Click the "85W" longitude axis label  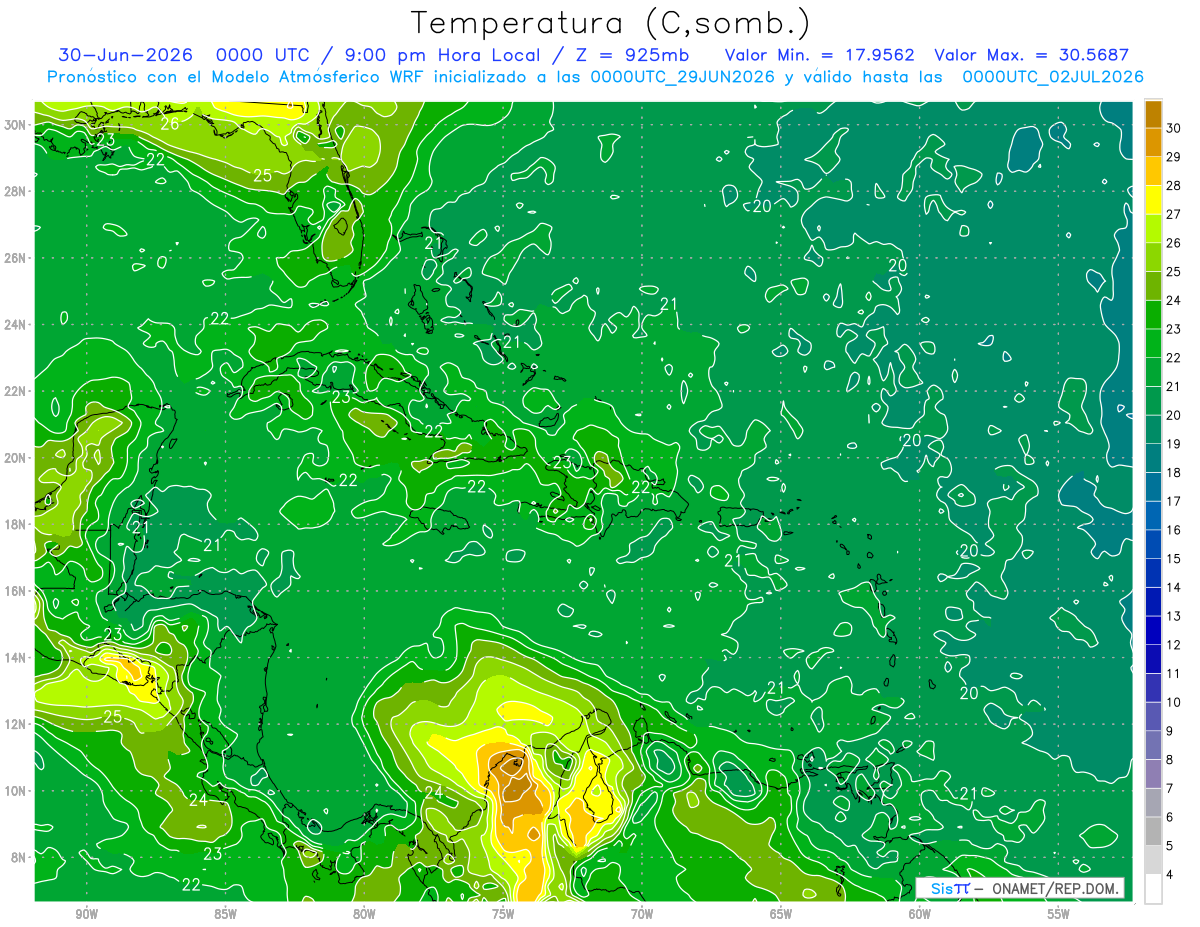point(225,914)
